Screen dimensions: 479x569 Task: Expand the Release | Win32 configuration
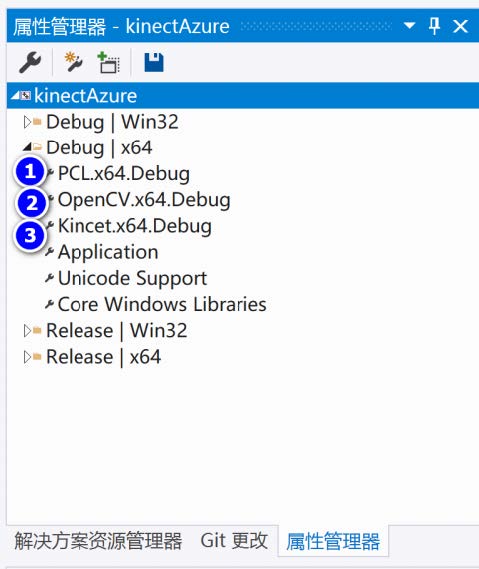click(27, 331)
